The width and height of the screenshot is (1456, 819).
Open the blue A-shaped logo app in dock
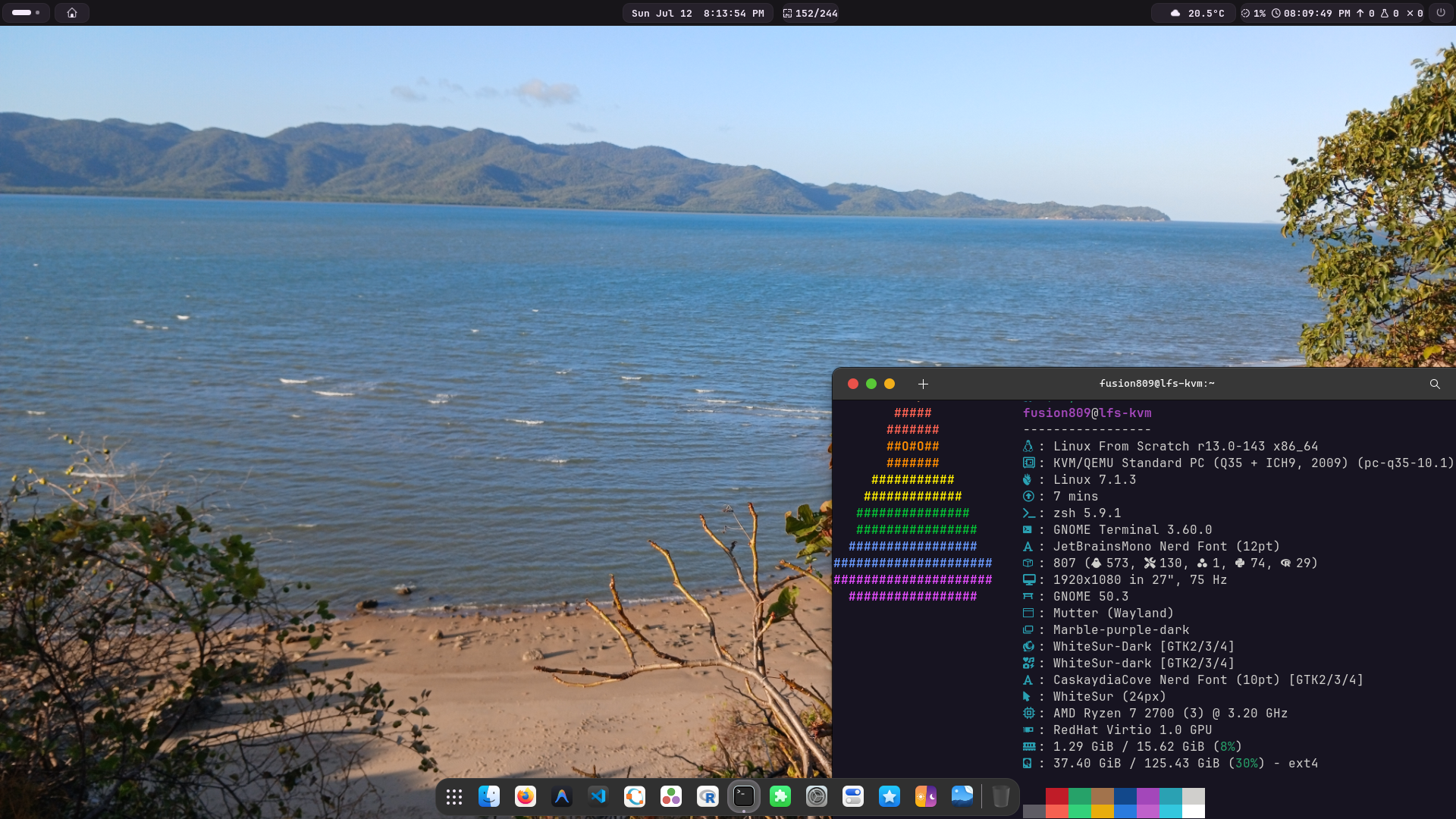pos(562,796)
